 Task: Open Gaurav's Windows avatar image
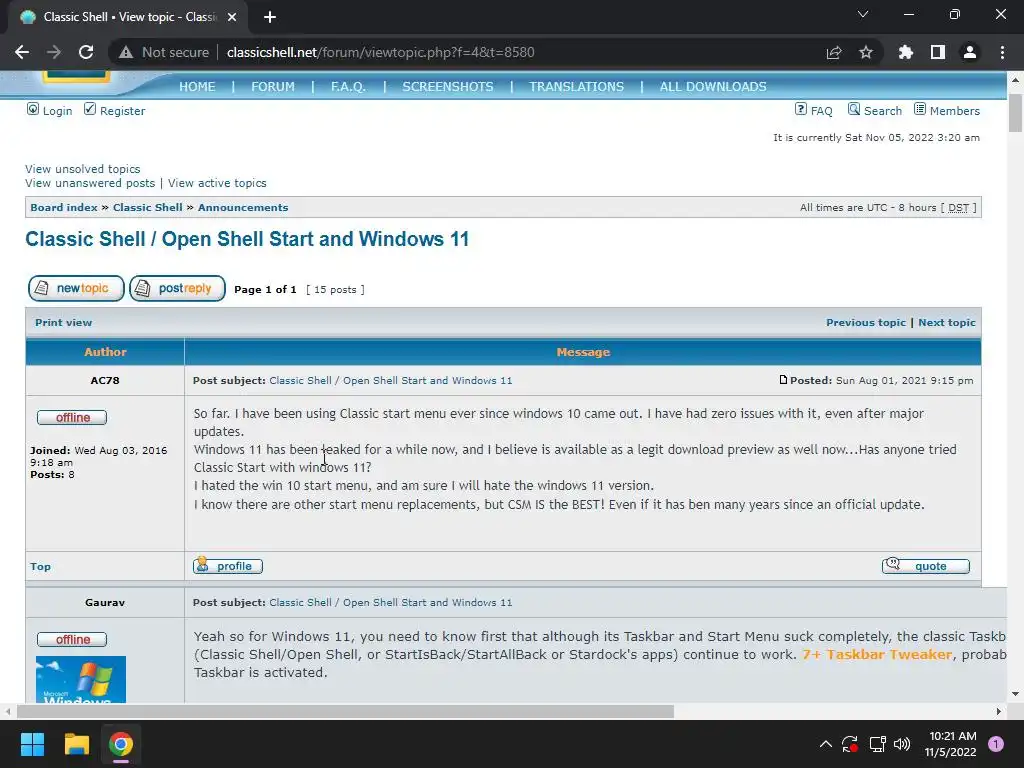tap(81, 679)
